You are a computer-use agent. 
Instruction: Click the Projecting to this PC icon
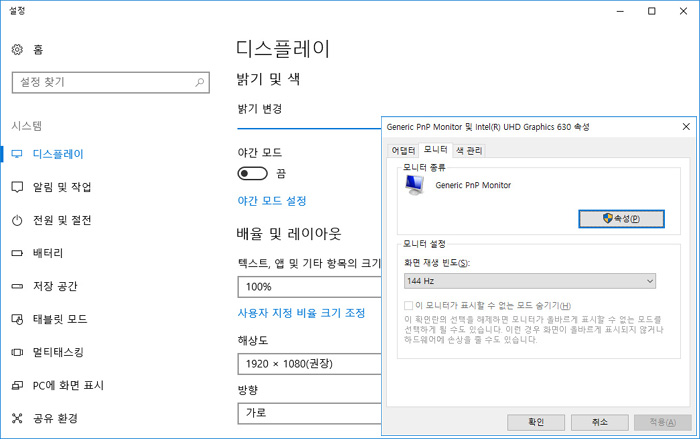coord(17,385)
